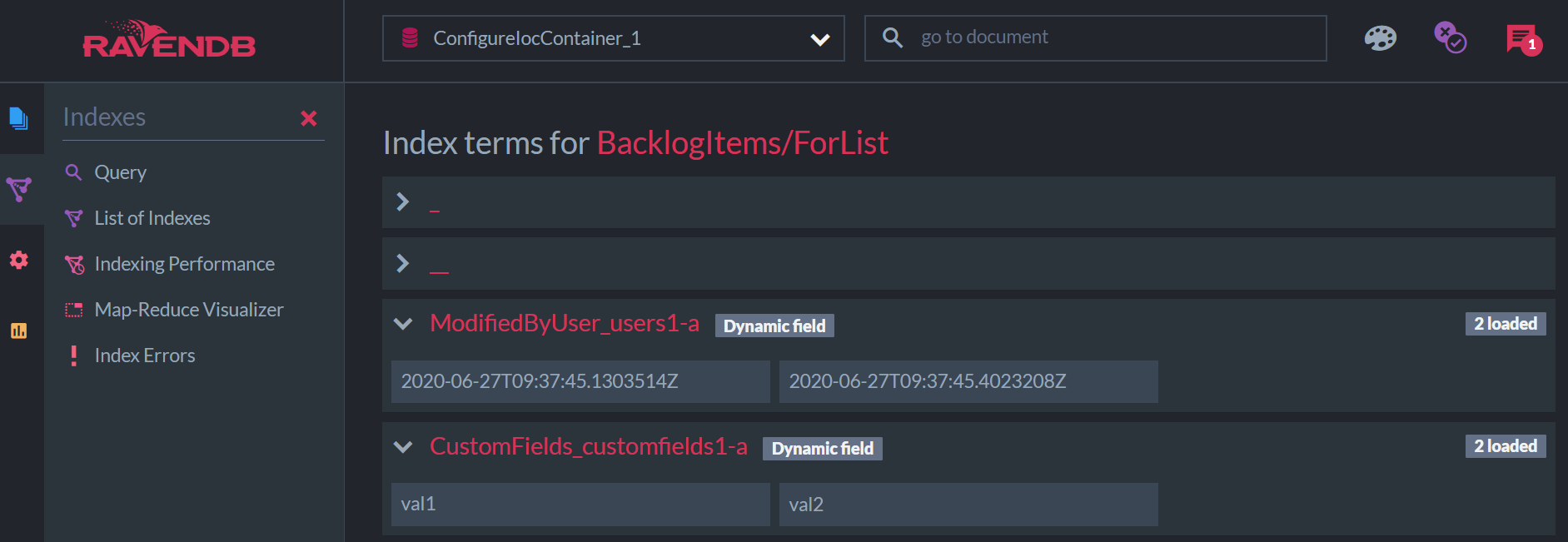Open the feature status icon
The height and width of the screenshot is (542, 1568).
click(x=1450, y=37)
